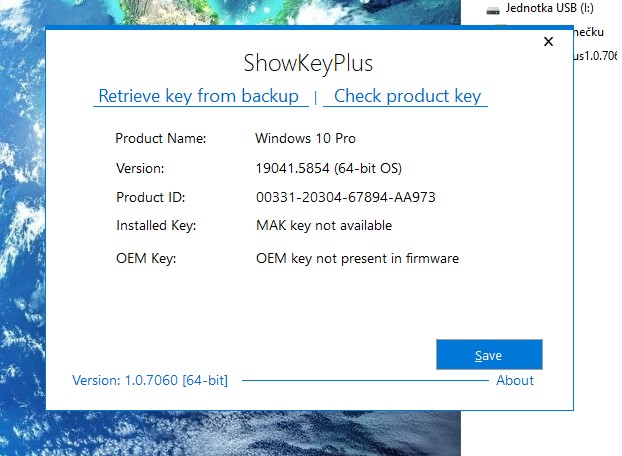This screenshot has height=456, width=622.
Task: Save the displayed key information
Action: coord(489,354)
